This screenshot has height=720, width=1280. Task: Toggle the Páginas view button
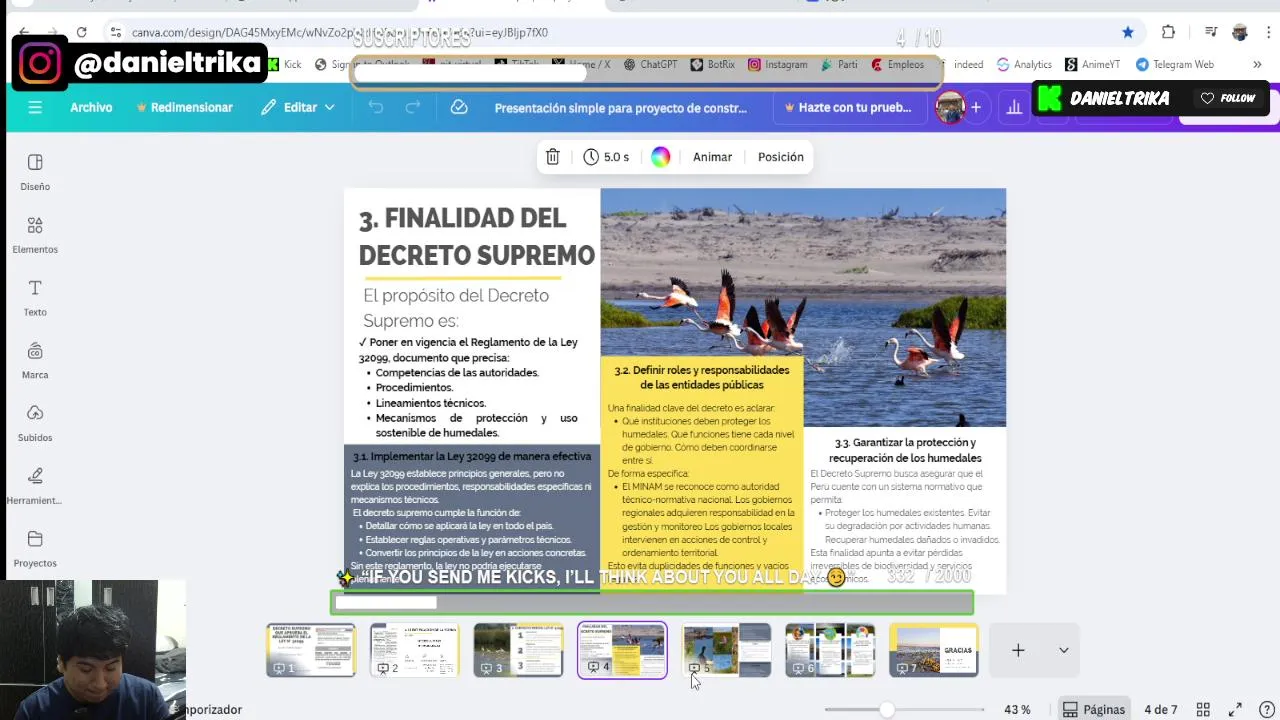coord(1093,710)
